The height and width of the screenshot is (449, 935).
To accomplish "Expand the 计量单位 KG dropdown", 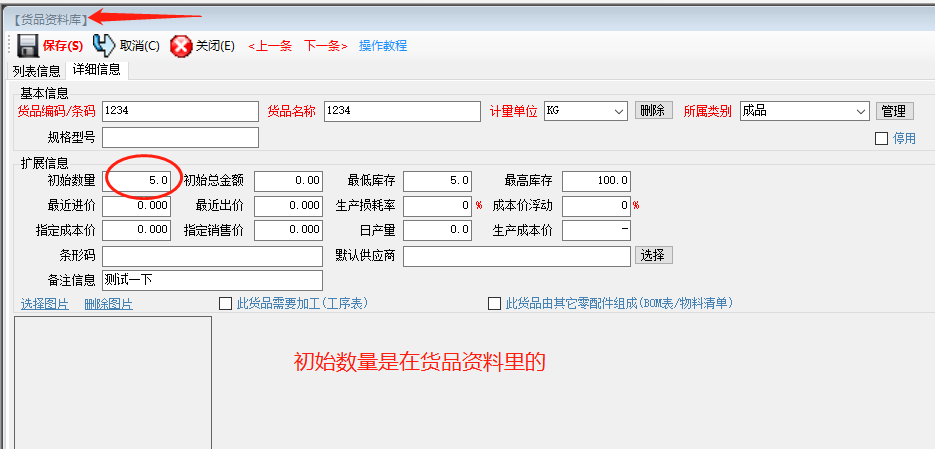I will pos(618,111).
